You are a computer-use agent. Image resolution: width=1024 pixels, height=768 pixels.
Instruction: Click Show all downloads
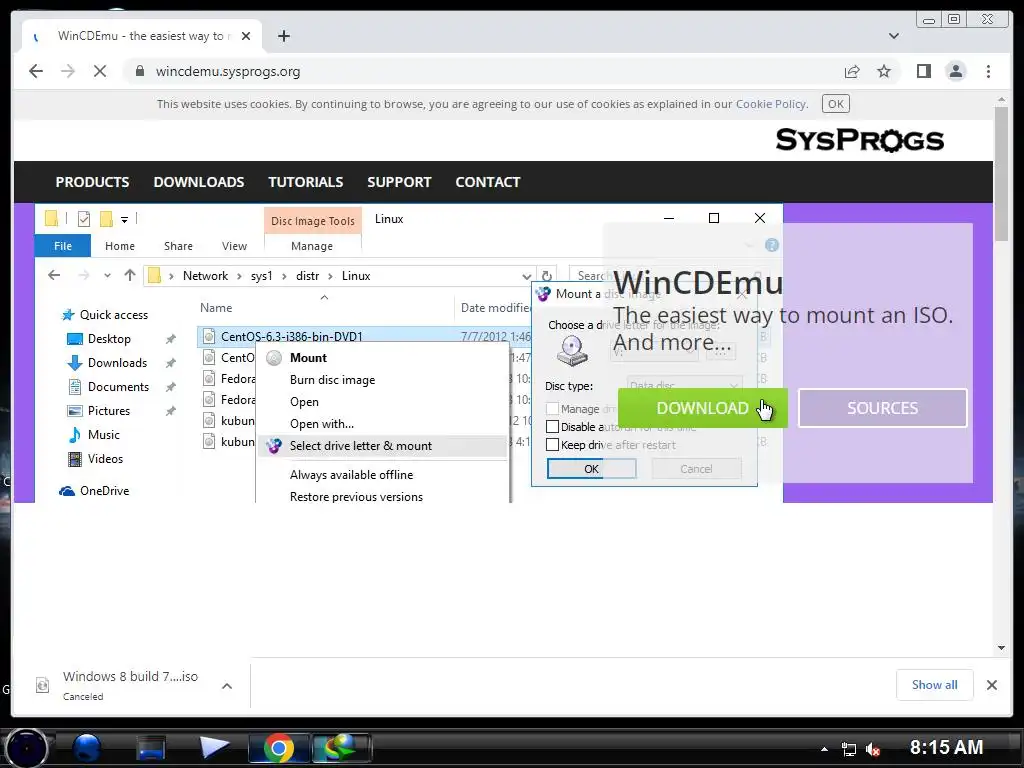click(935, 684)
